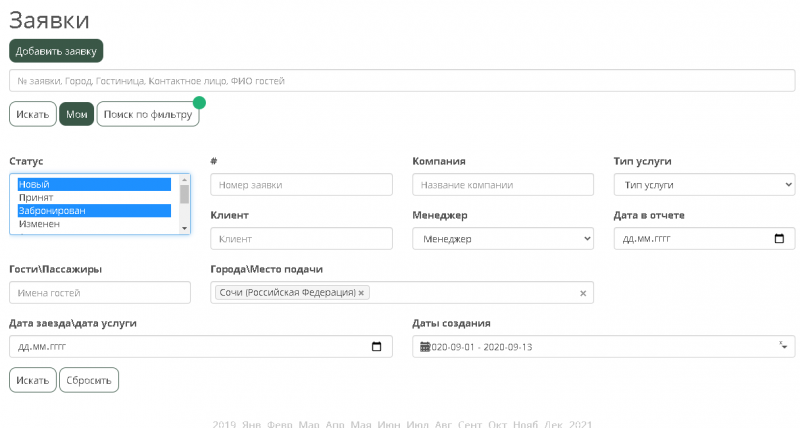
Task: Toggle the Мои filter button
Action: (76, 114)
